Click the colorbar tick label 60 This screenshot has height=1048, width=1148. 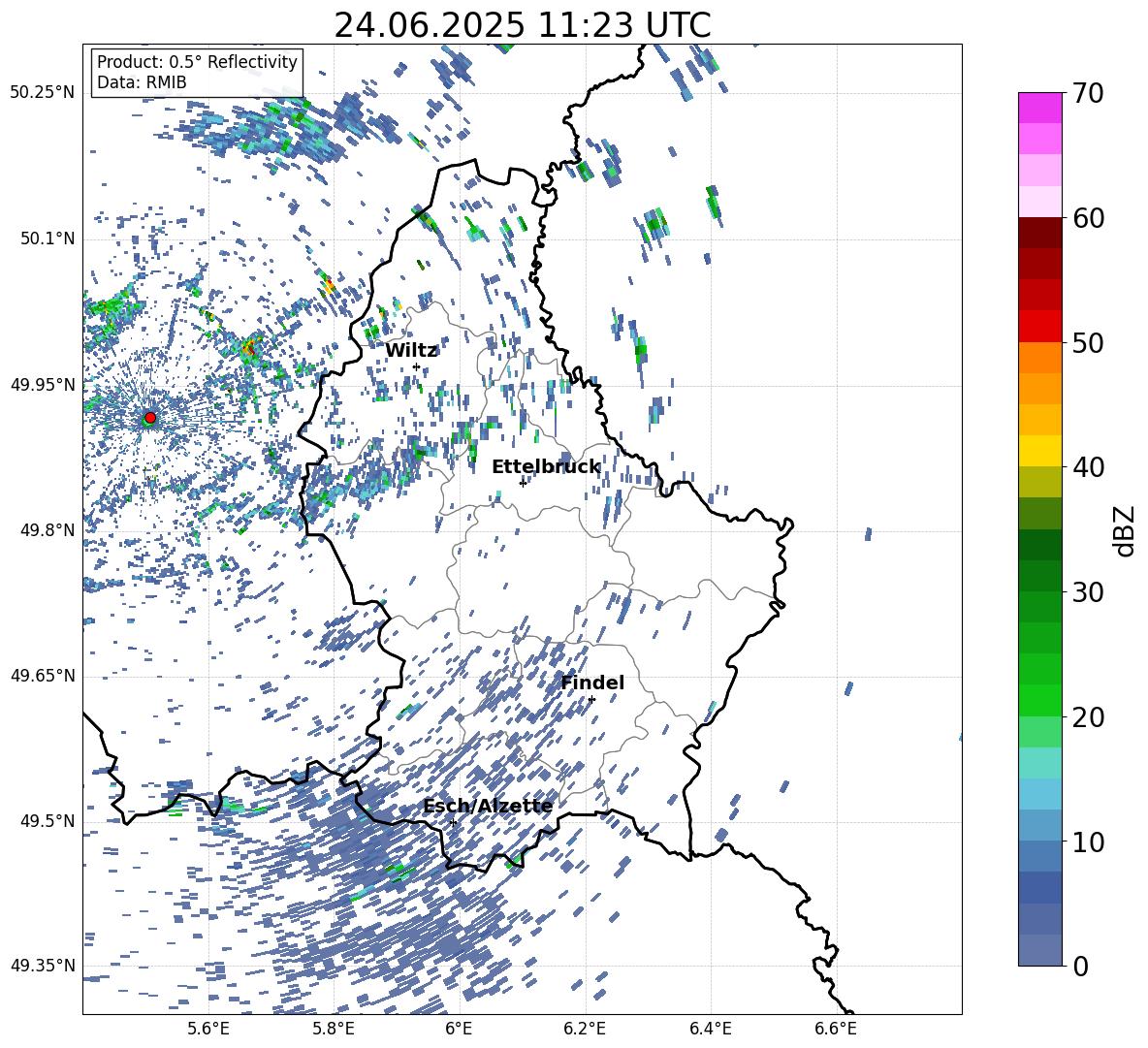[1087, 219]
